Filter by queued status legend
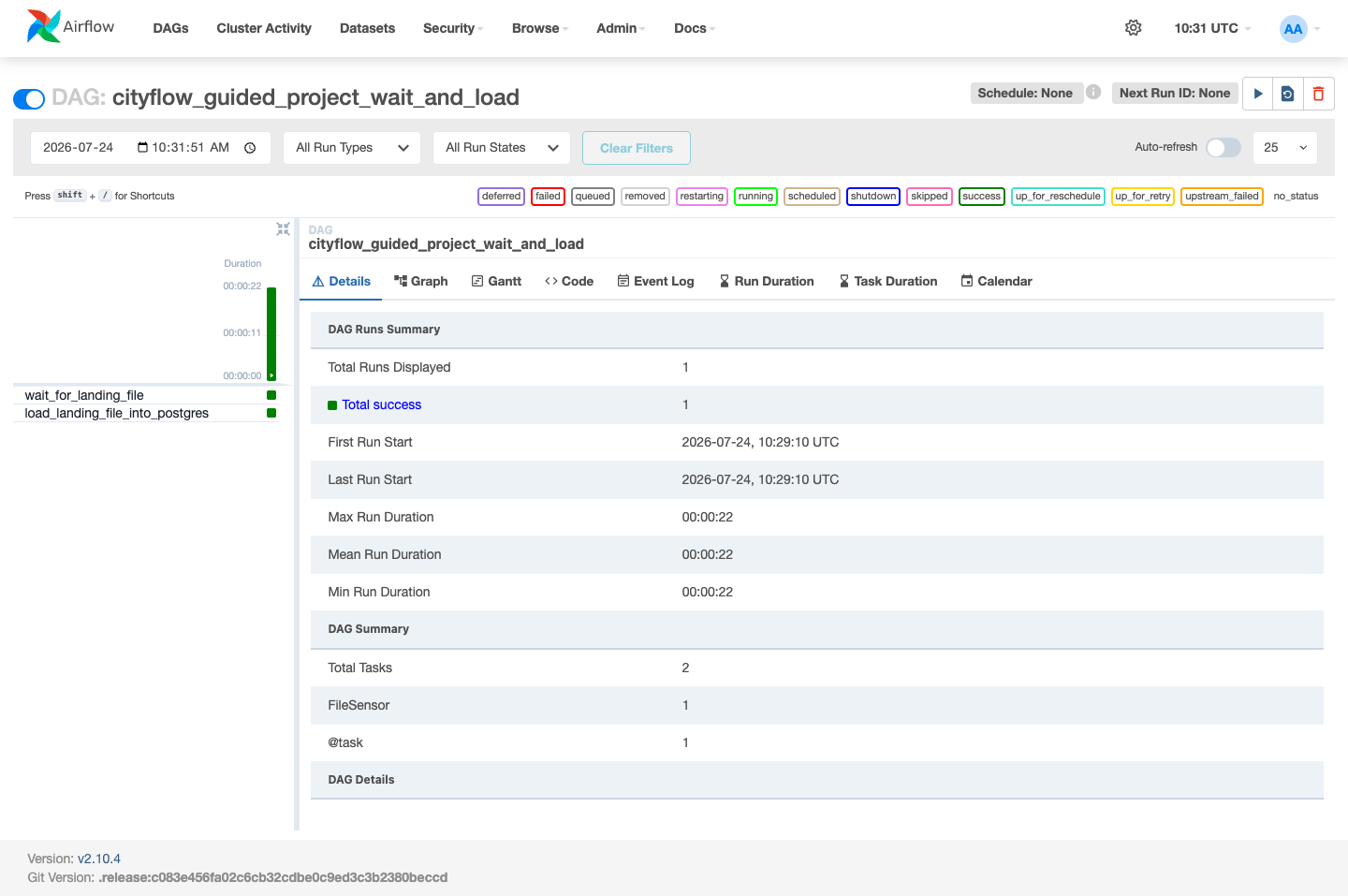This screenshot has width=1348, height=896. [x=593, y=196]
